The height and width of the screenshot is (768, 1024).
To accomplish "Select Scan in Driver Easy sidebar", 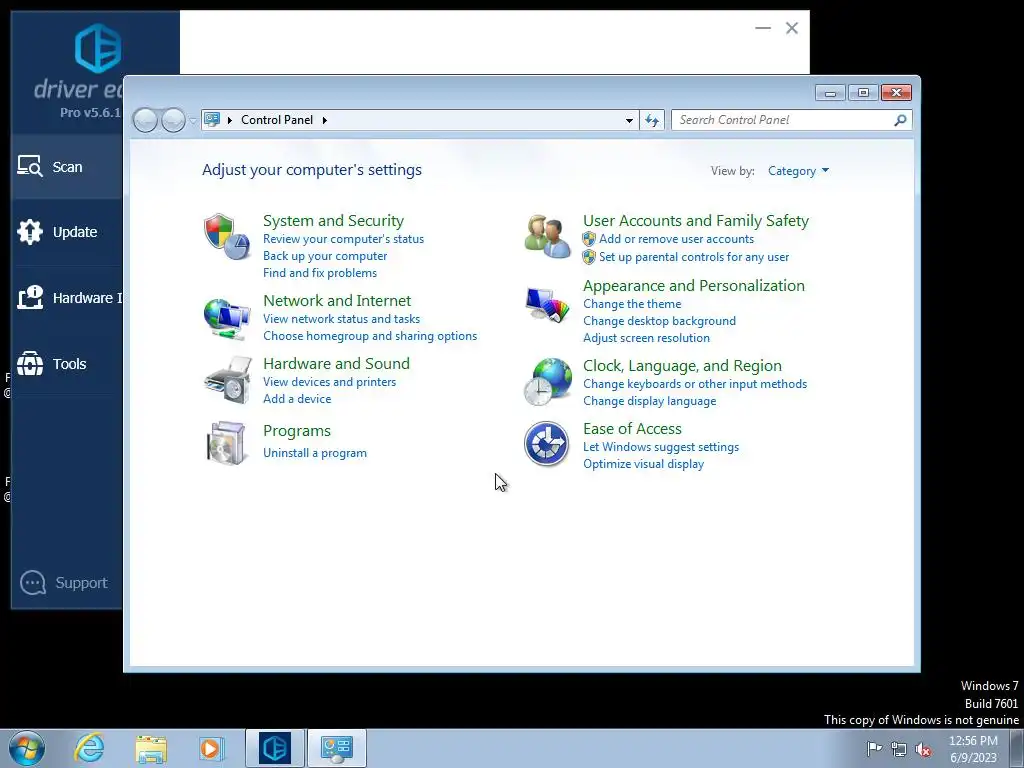I will pos(67,167).
